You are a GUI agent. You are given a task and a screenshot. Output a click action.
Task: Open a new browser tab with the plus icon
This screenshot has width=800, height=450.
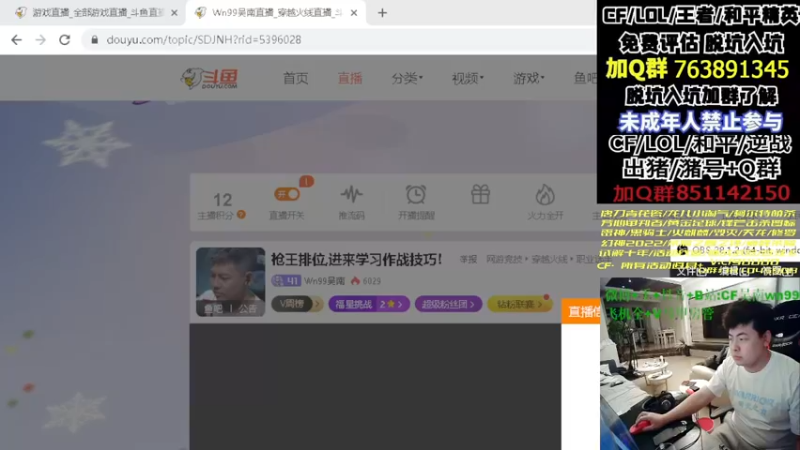[382, 13]
